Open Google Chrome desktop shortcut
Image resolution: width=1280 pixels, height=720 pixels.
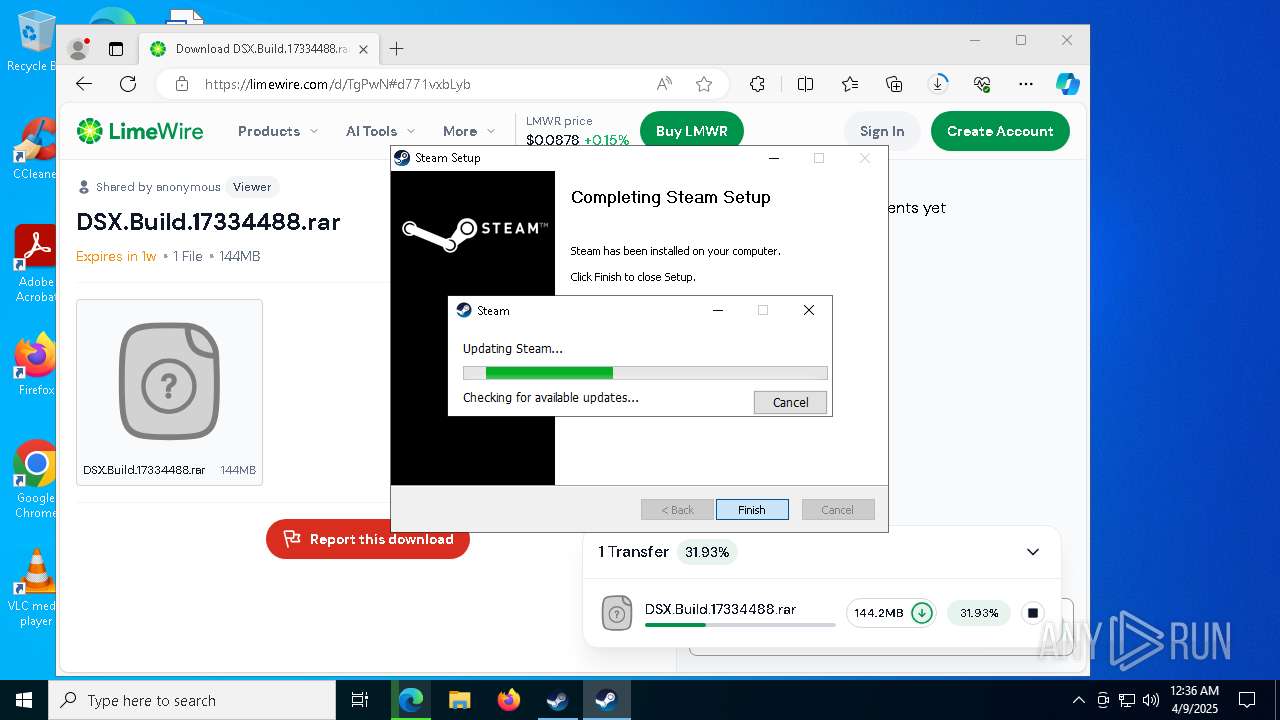click(x=35, y=480)
